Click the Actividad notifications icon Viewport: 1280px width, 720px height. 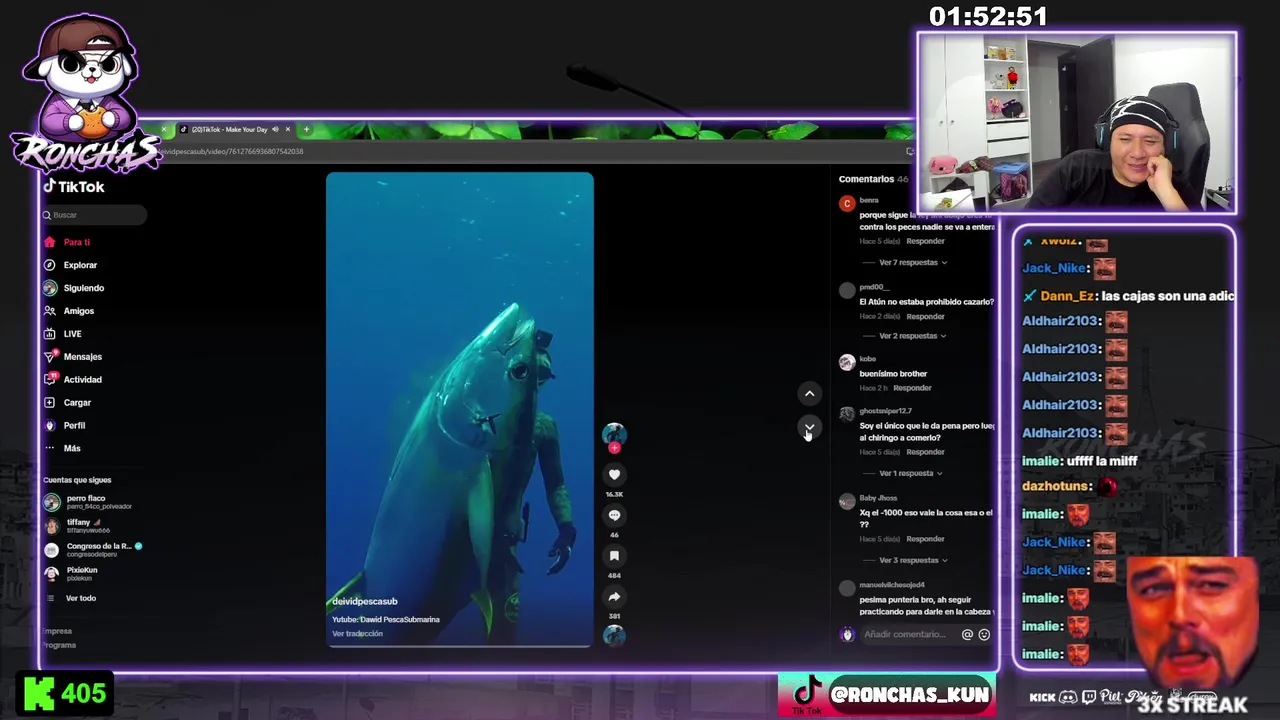click(x=49, y=379)
